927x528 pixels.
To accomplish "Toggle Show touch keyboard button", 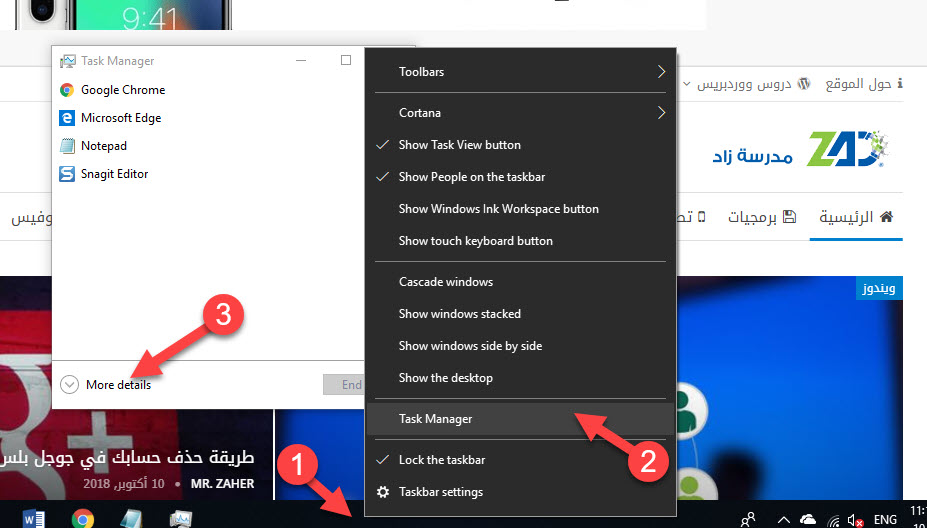I will tap(520, 241).
